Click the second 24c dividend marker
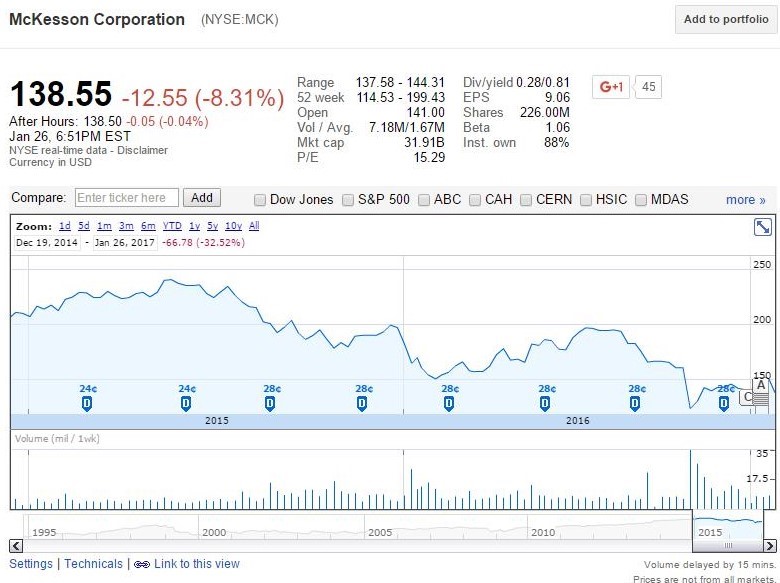The width and height of the screenshot is (780, 583). (186, 403)
